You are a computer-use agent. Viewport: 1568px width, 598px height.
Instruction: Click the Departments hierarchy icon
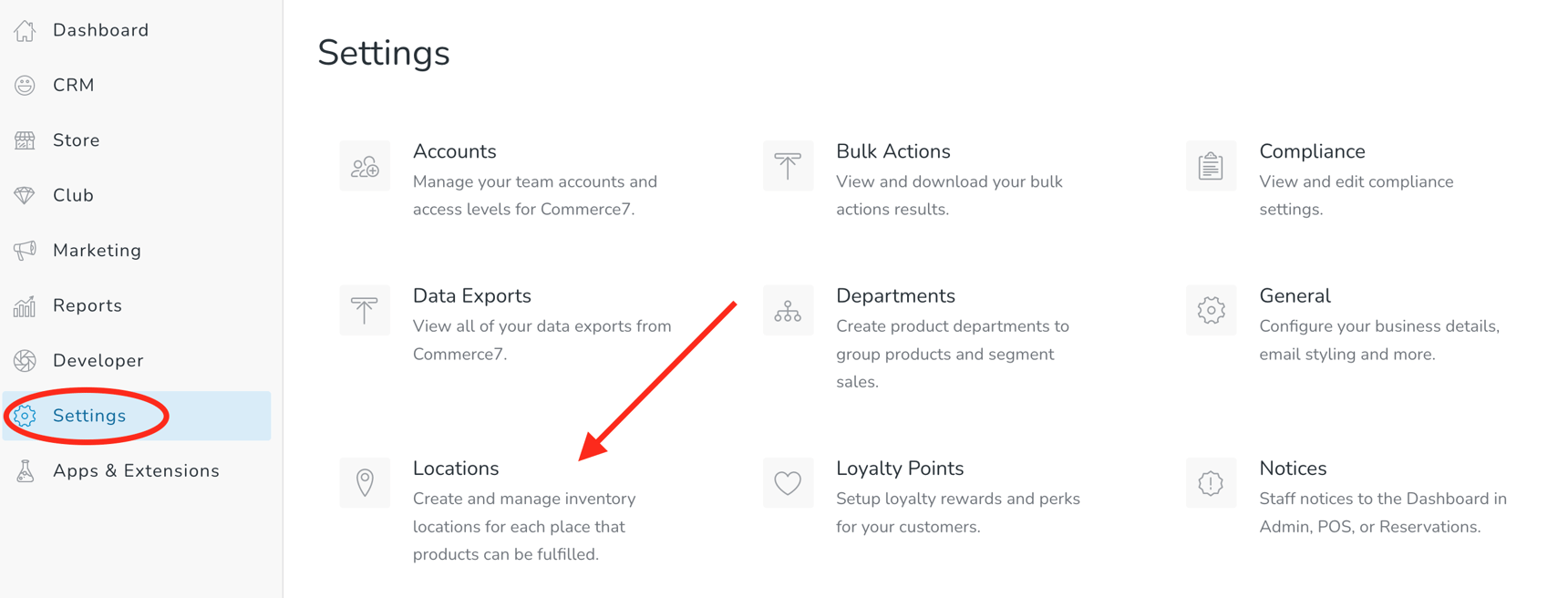pos(788,311)
